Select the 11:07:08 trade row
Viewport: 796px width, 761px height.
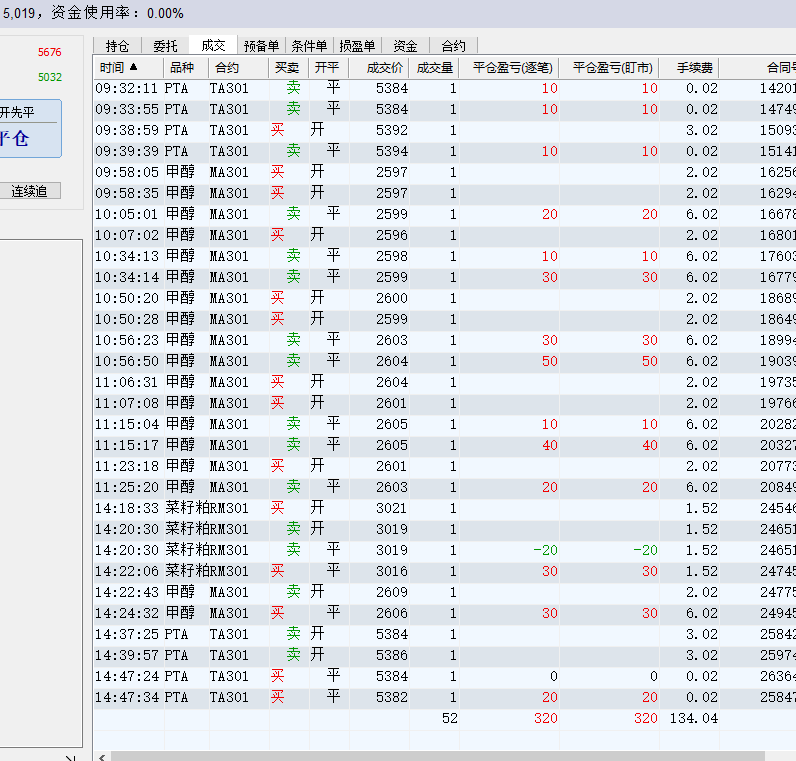tap(445, 403)
